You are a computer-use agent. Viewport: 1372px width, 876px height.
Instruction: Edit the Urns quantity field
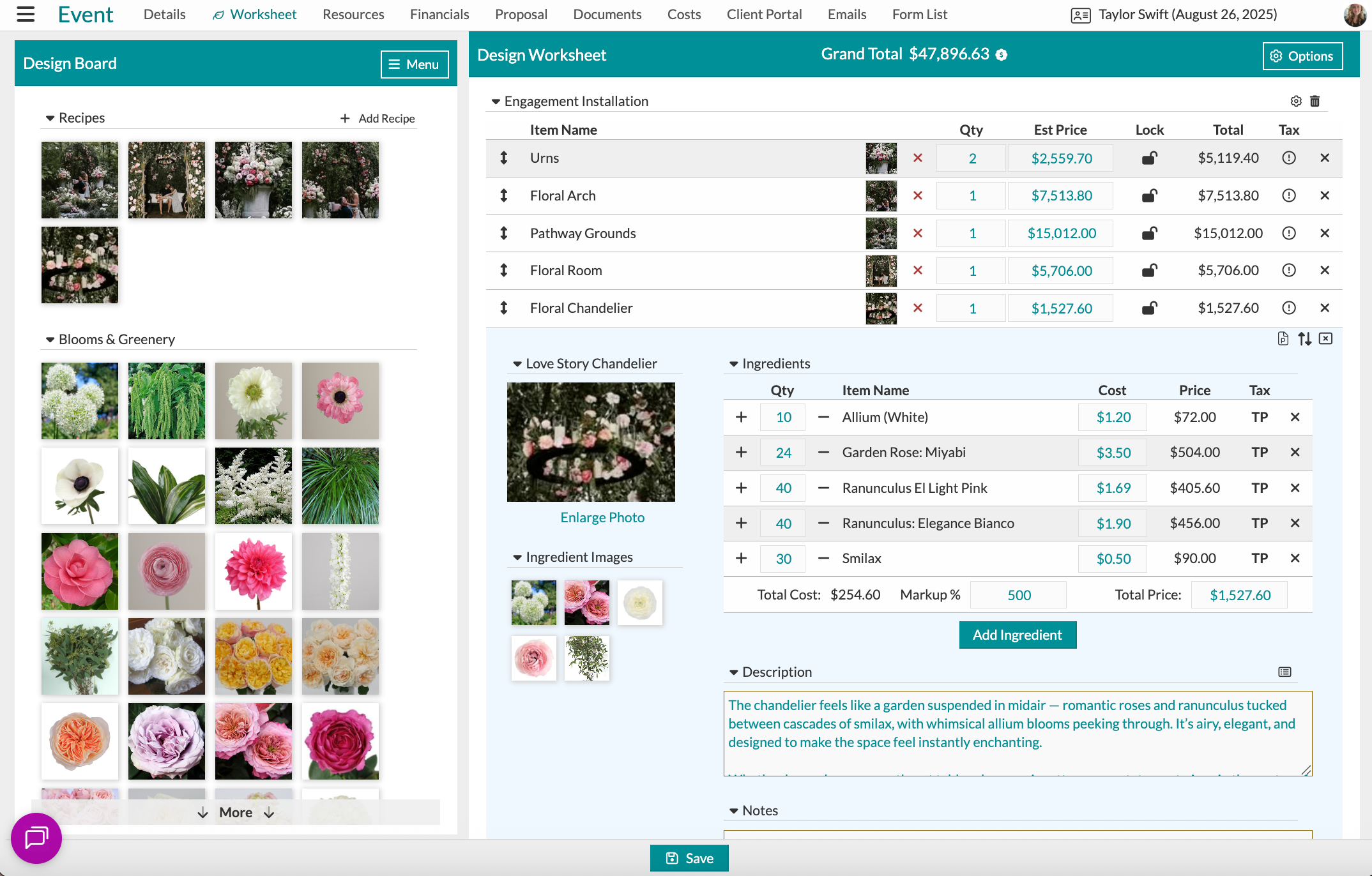click(x=972, y=158)
